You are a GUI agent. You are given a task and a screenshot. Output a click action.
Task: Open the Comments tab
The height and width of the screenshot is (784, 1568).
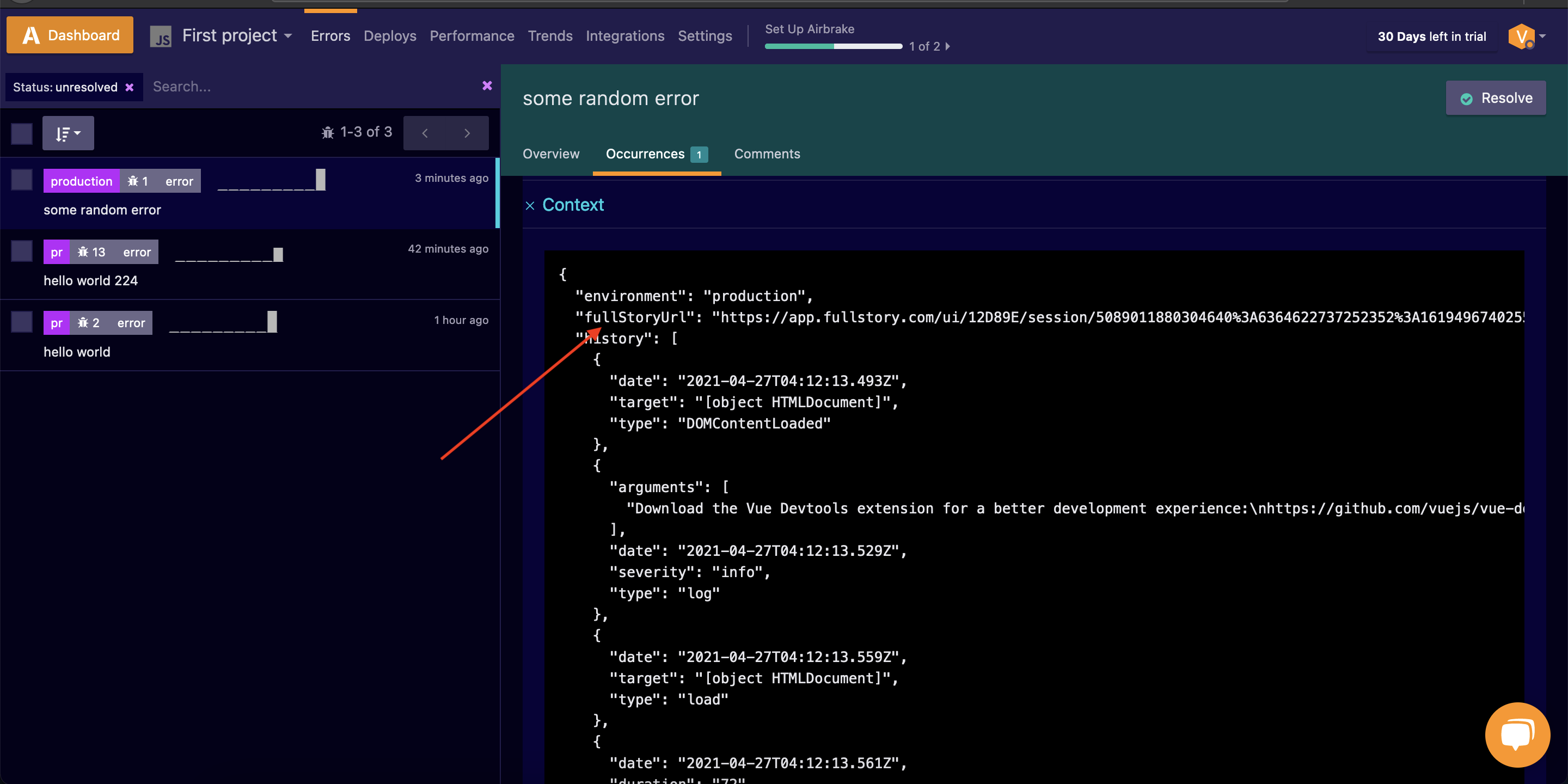pyautogui.click(x=767, y=154)
